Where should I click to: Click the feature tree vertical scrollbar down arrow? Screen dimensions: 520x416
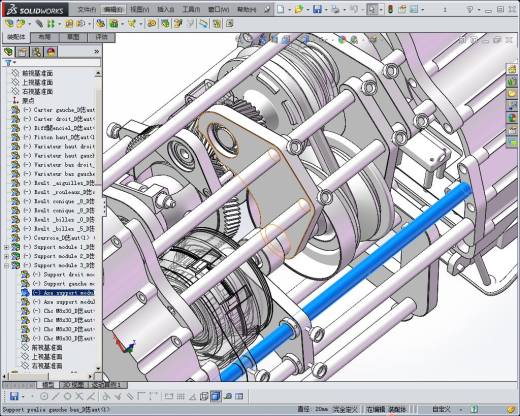click(98, 368)
